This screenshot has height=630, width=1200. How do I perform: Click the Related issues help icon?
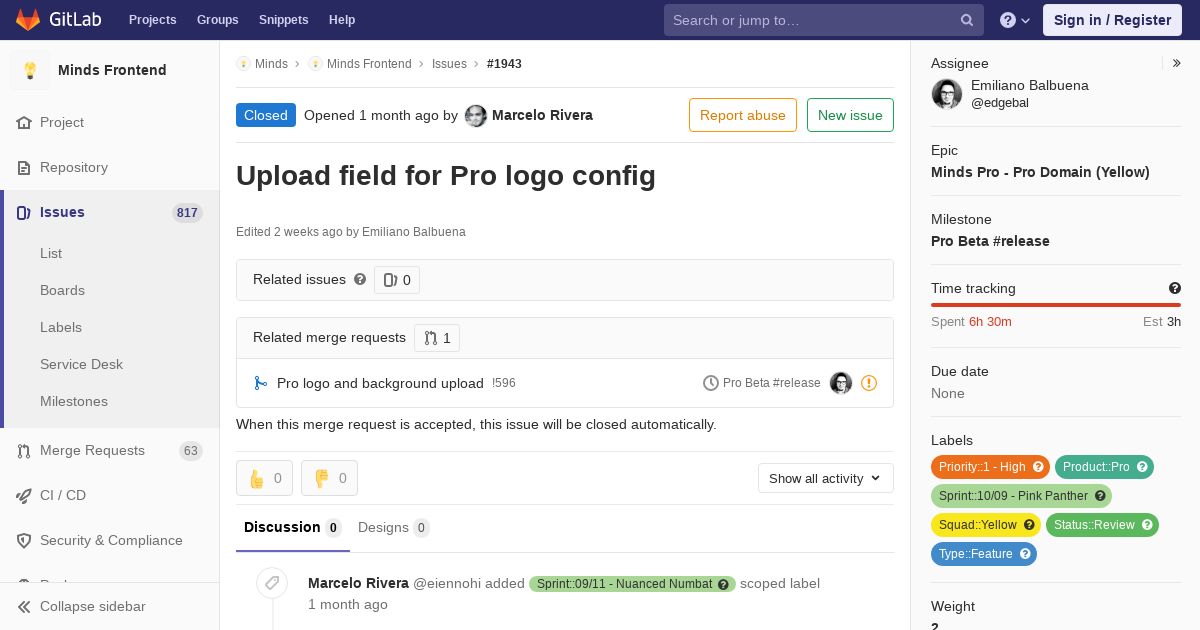pos(360,279)
